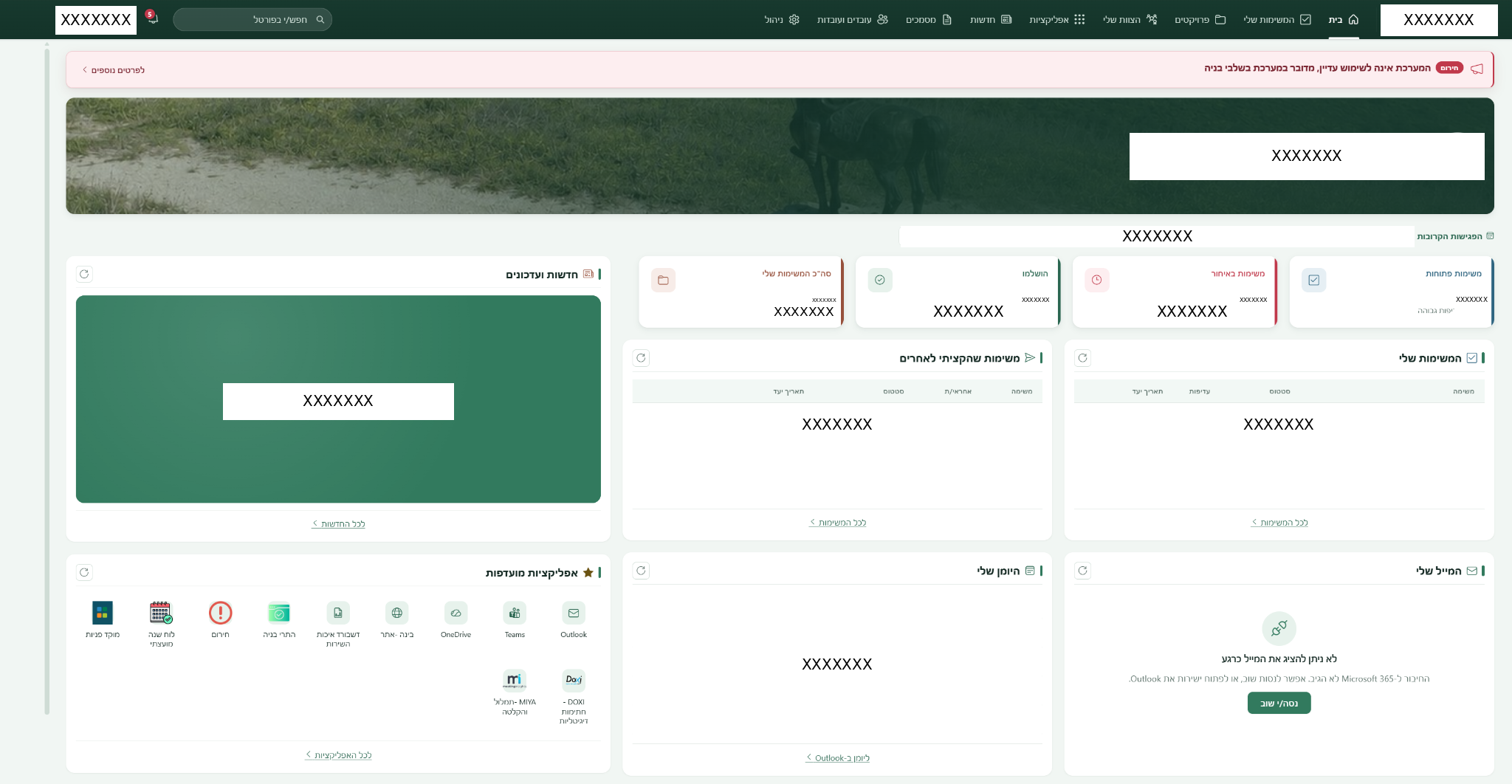Open the ליומן ב-Outlook link

point(838,758)
